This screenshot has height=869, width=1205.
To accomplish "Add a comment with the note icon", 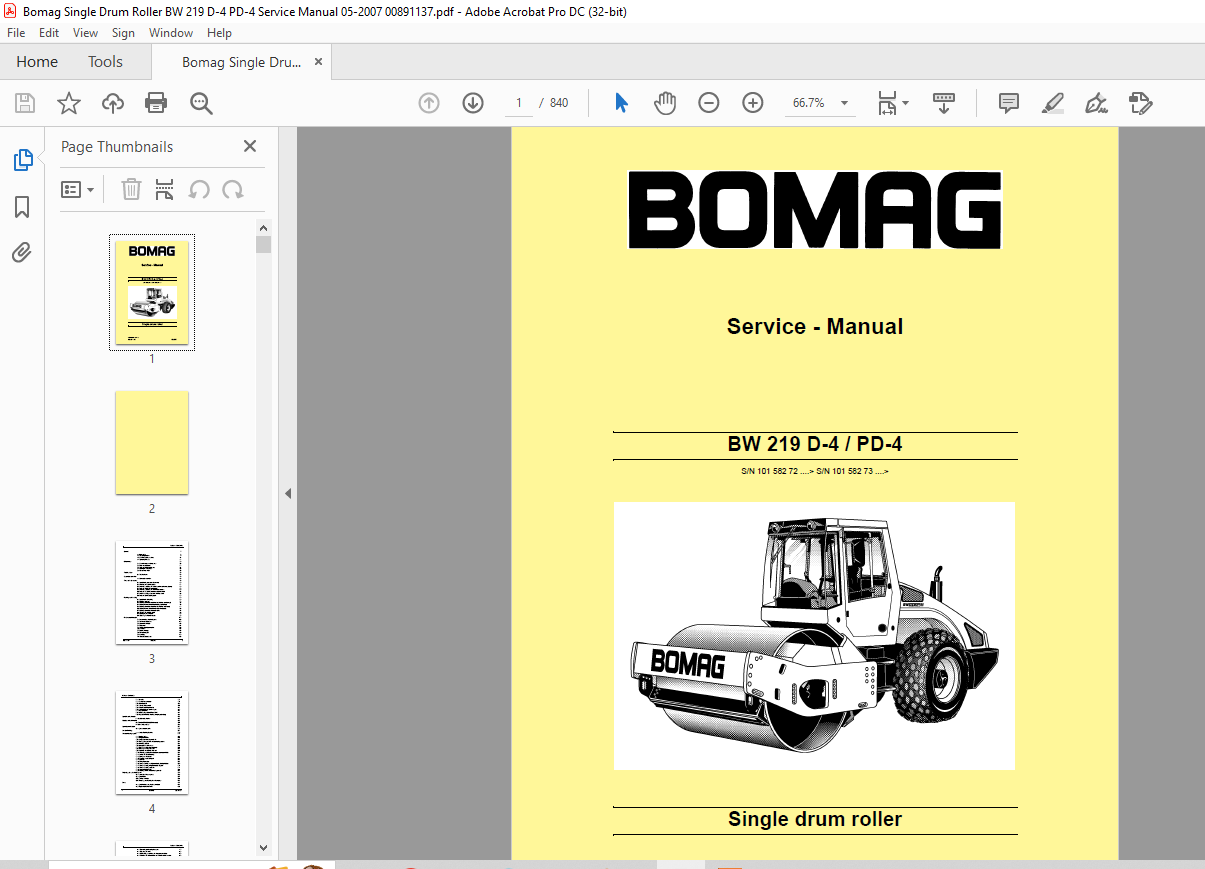I will [1009, 103].
